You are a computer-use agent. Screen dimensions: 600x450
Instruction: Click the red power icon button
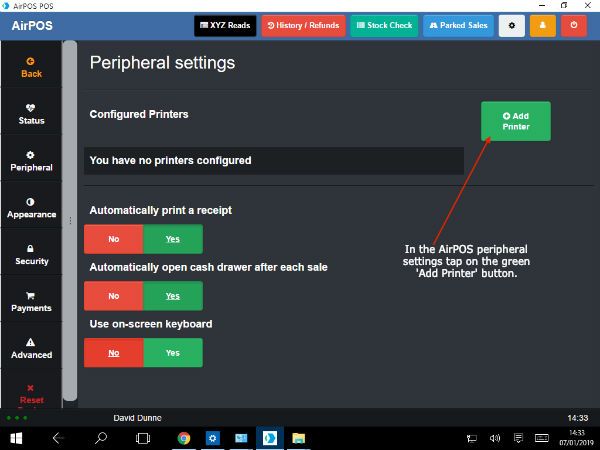[x=574, y=26]
